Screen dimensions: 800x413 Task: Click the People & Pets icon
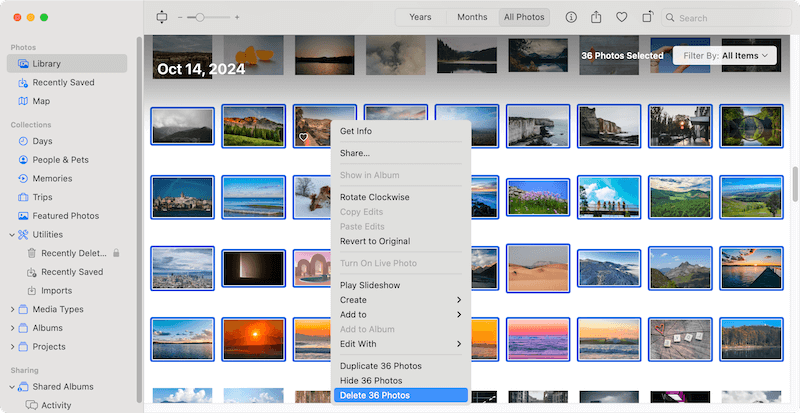click(x=23, y=160)
